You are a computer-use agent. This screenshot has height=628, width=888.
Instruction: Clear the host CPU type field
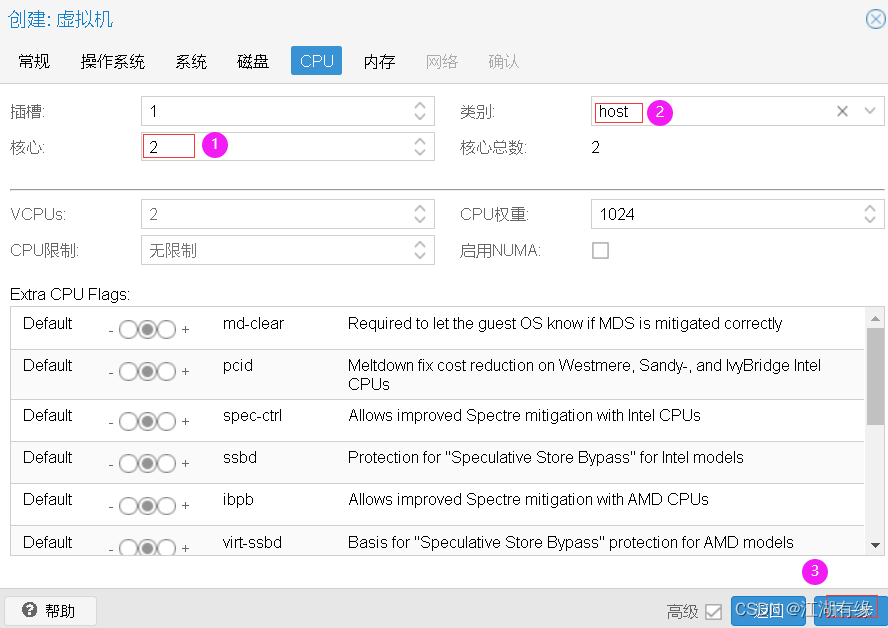(x=842, y=111)
